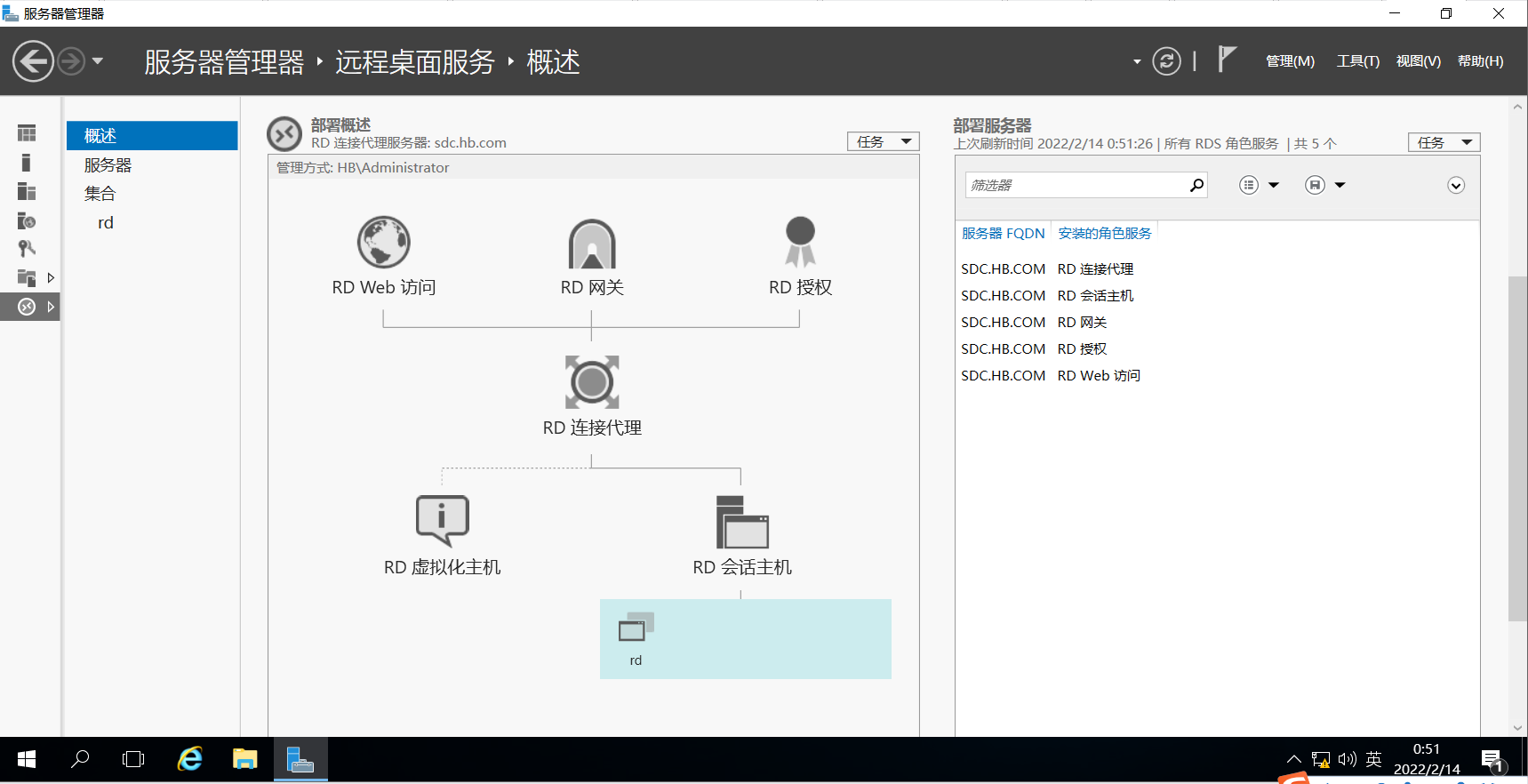Select the RD 网关 server row
The width and height of the screenshot is (1528, 784).
[1217, 322]
